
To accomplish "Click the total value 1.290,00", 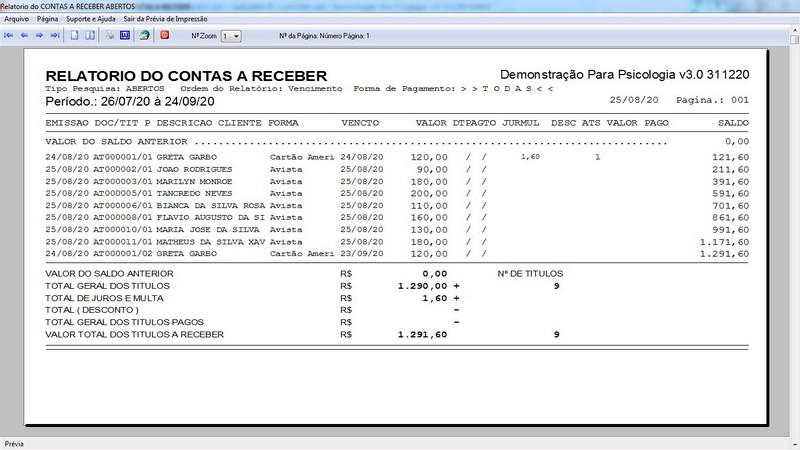I will (x=422, y=286).
